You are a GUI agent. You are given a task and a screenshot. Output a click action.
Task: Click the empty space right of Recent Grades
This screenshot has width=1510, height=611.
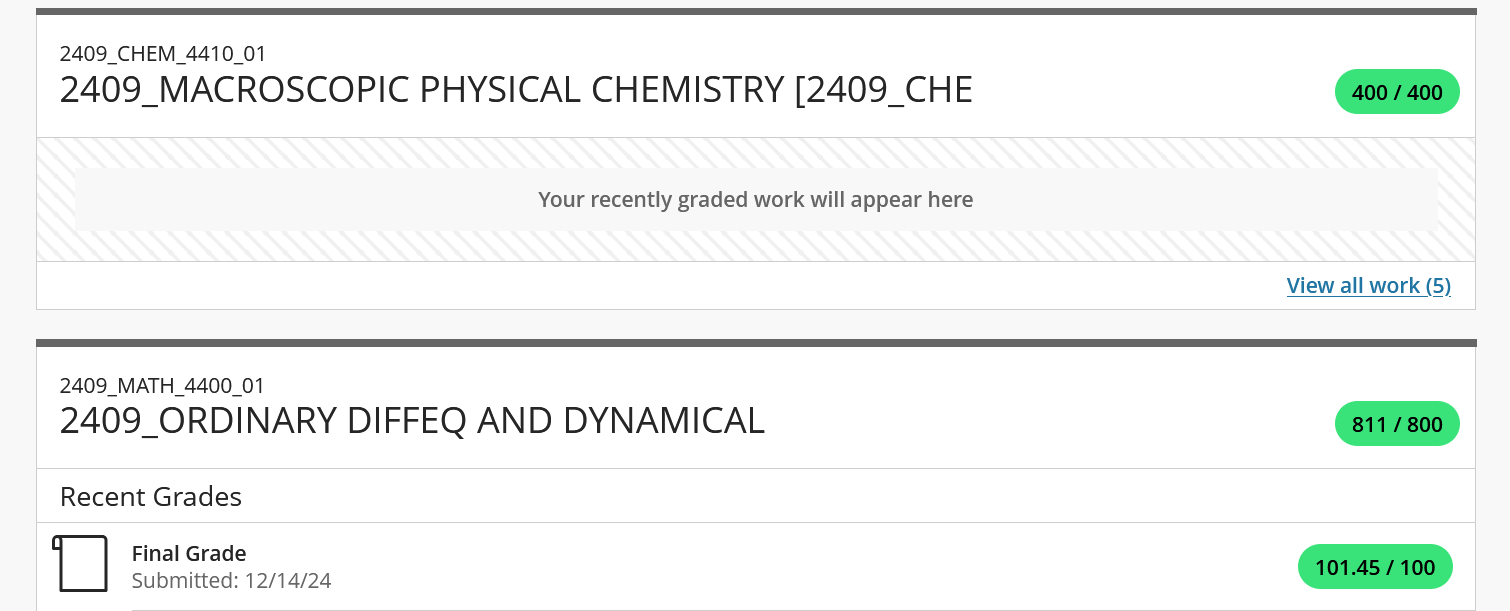tap(800, 496)
